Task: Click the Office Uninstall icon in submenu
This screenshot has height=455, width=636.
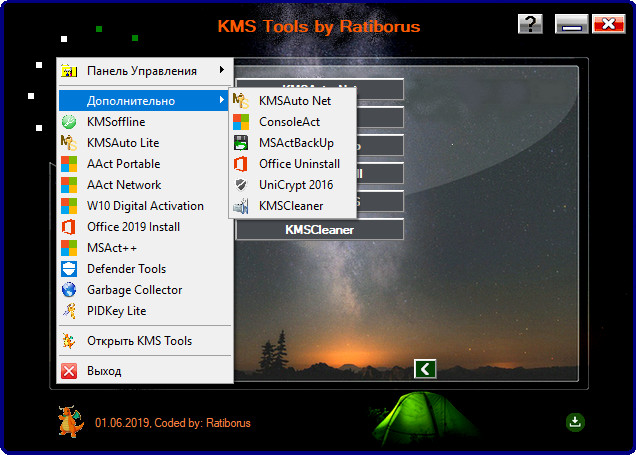Action: tap(240, 164)
